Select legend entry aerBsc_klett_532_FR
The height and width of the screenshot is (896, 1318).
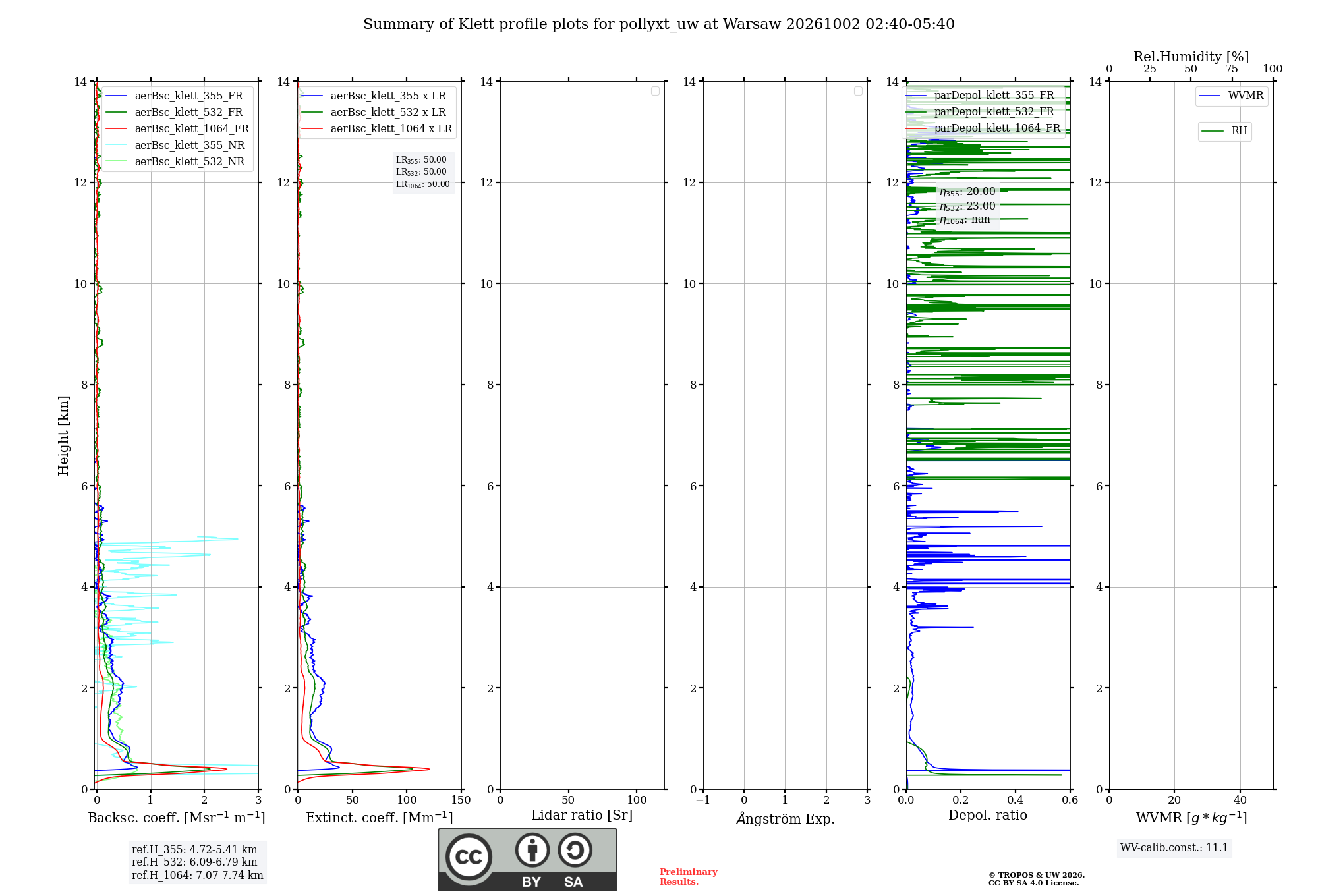tap(177, 112)
